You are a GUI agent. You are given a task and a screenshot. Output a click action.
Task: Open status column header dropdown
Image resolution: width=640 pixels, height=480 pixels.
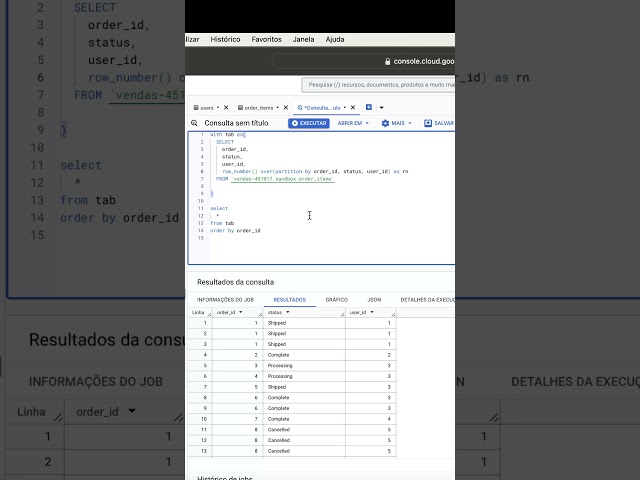pyautogui.click(x=288, y=312)
